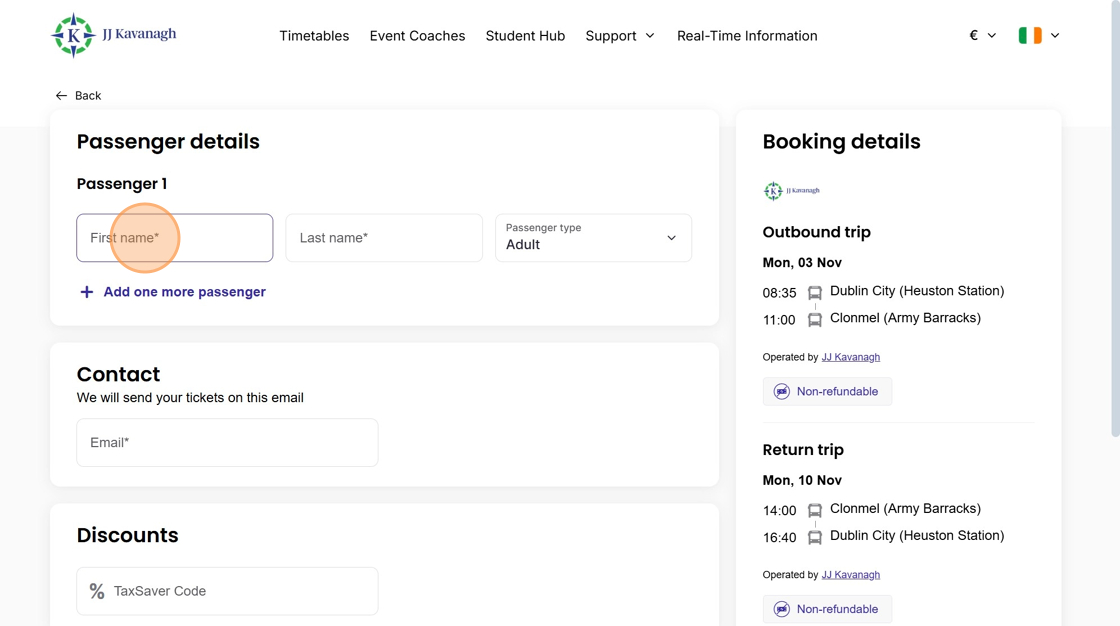Viewport: 1120px width, 626px height.
Task: Click the return trip Non-refundable icon
Action: pyautogui.click(x=782, y=609)
